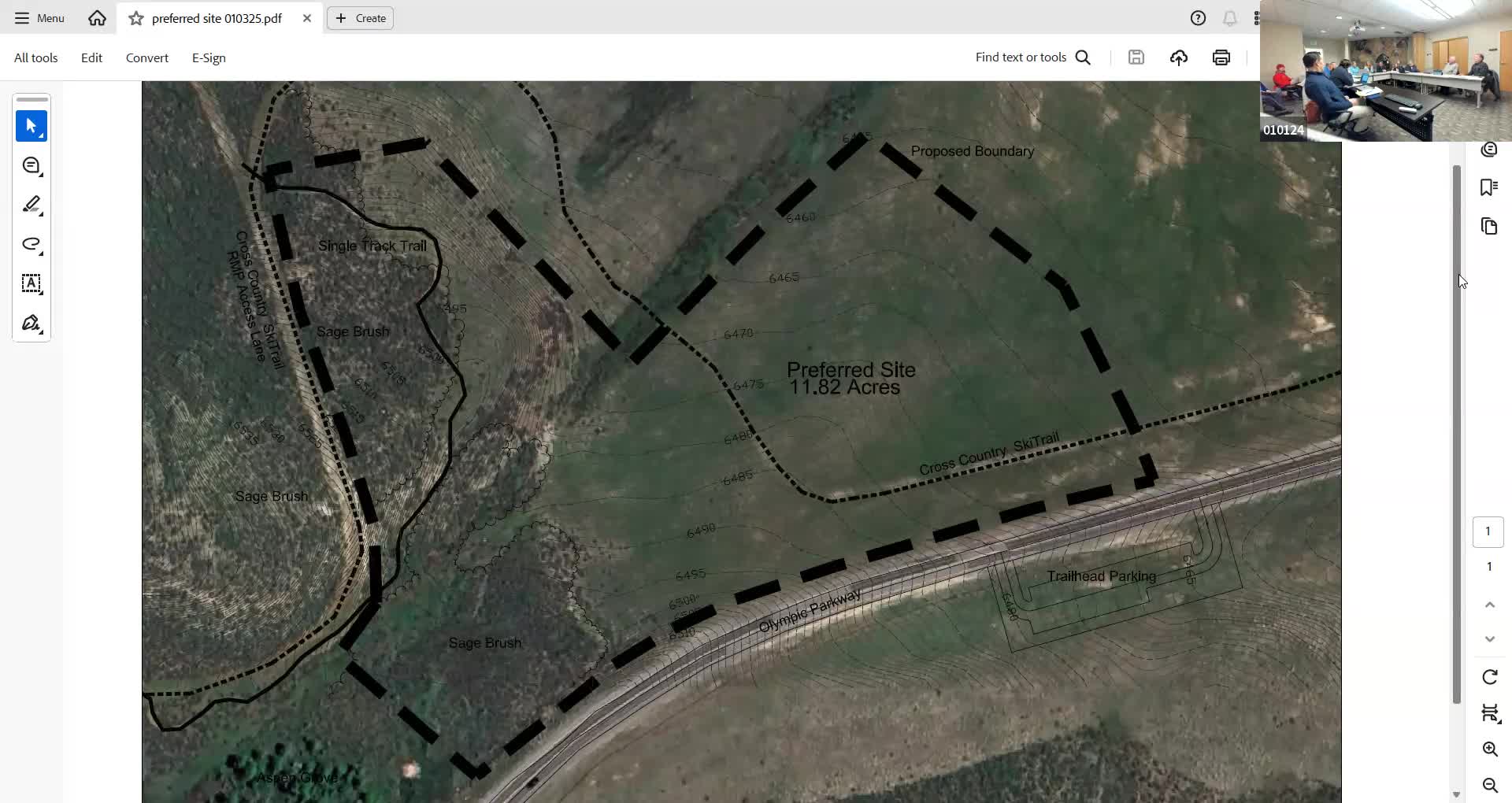The height and width of the screenshot is (803, 1512).
Task: Open the page thumbnails panel icon
Action: pos(1488,227)
